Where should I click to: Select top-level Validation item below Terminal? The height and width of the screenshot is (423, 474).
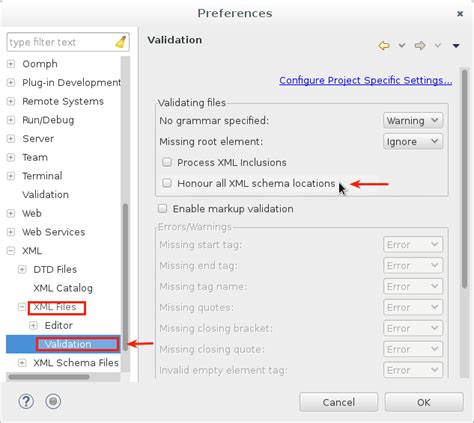click(45, 194)
